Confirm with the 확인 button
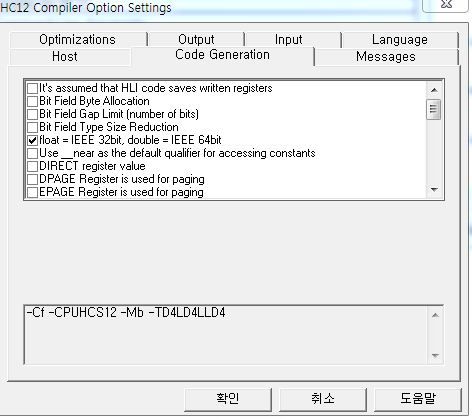 [228, 399]
